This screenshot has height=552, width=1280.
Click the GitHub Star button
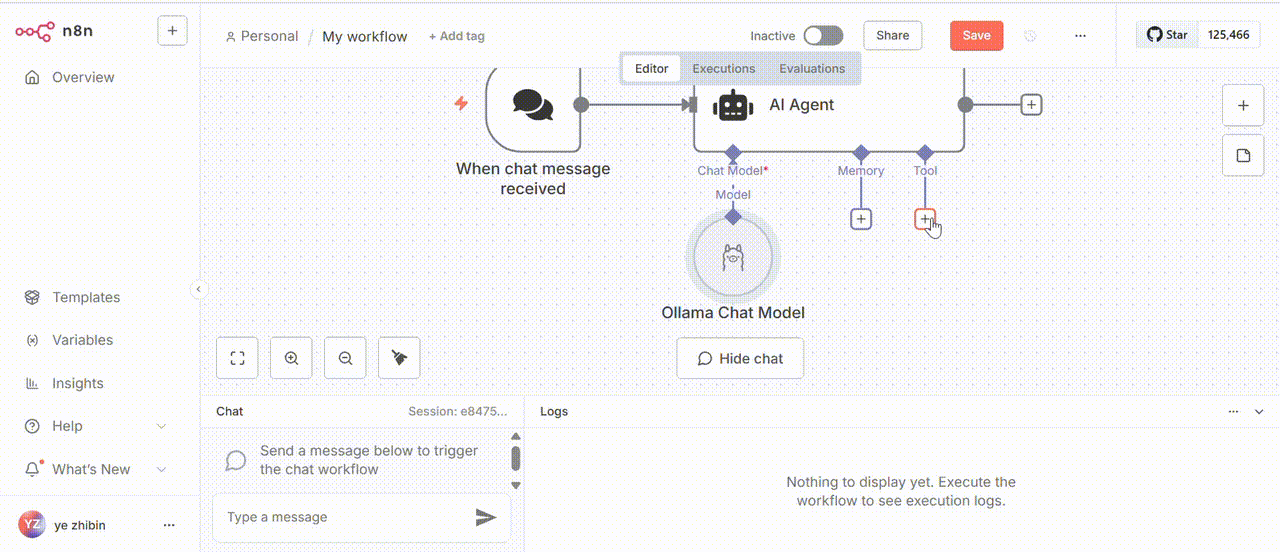[1167, 35]
